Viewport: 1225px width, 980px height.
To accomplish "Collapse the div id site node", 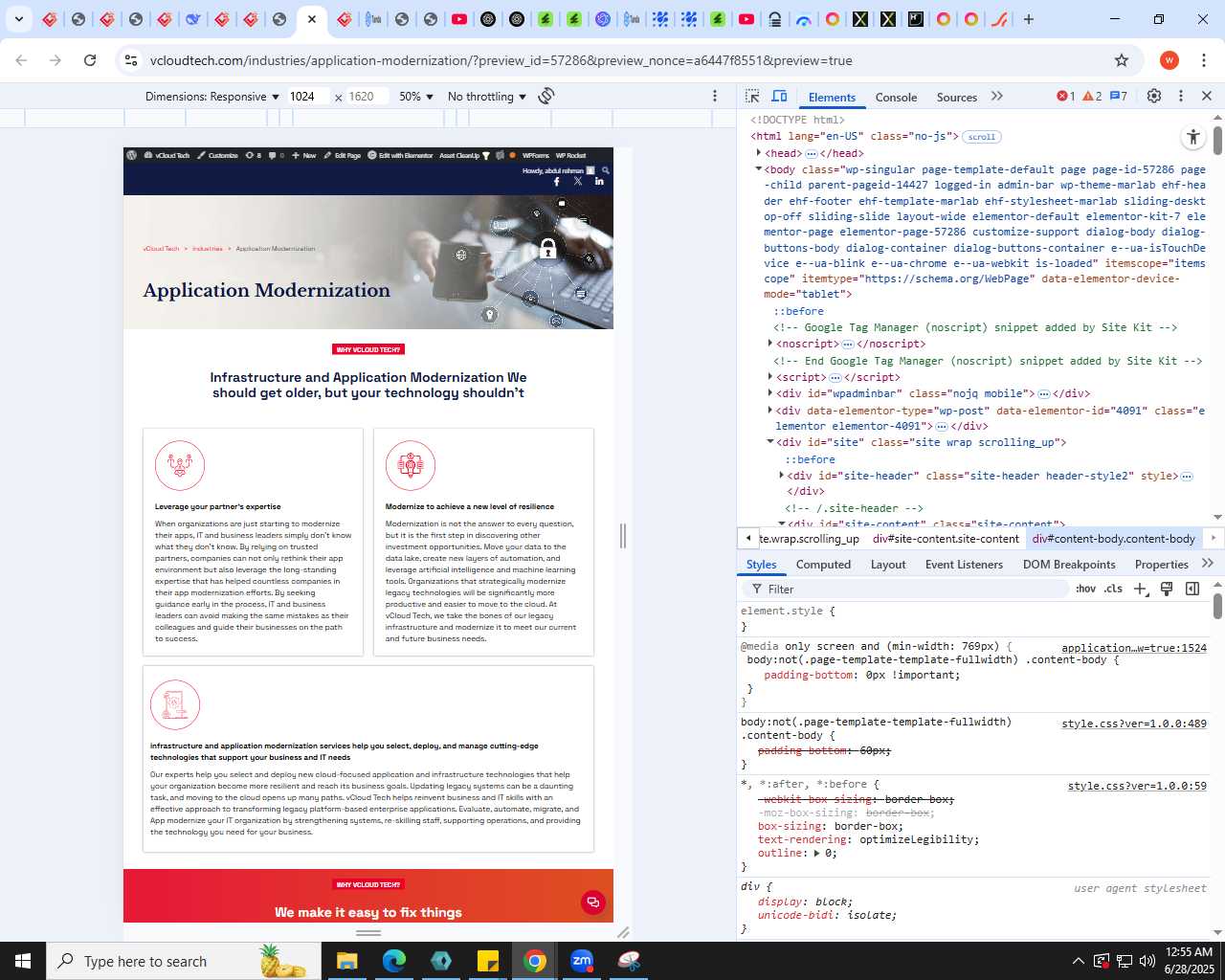I will [770, 442].
